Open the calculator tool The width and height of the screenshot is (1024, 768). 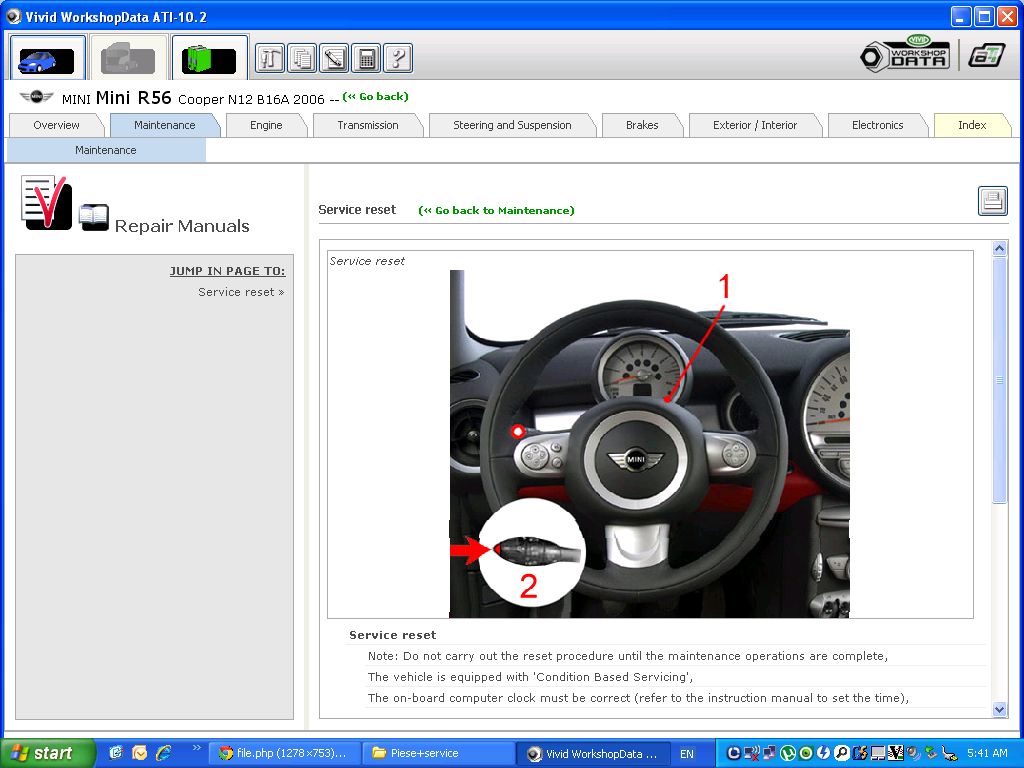pos(366,58)
